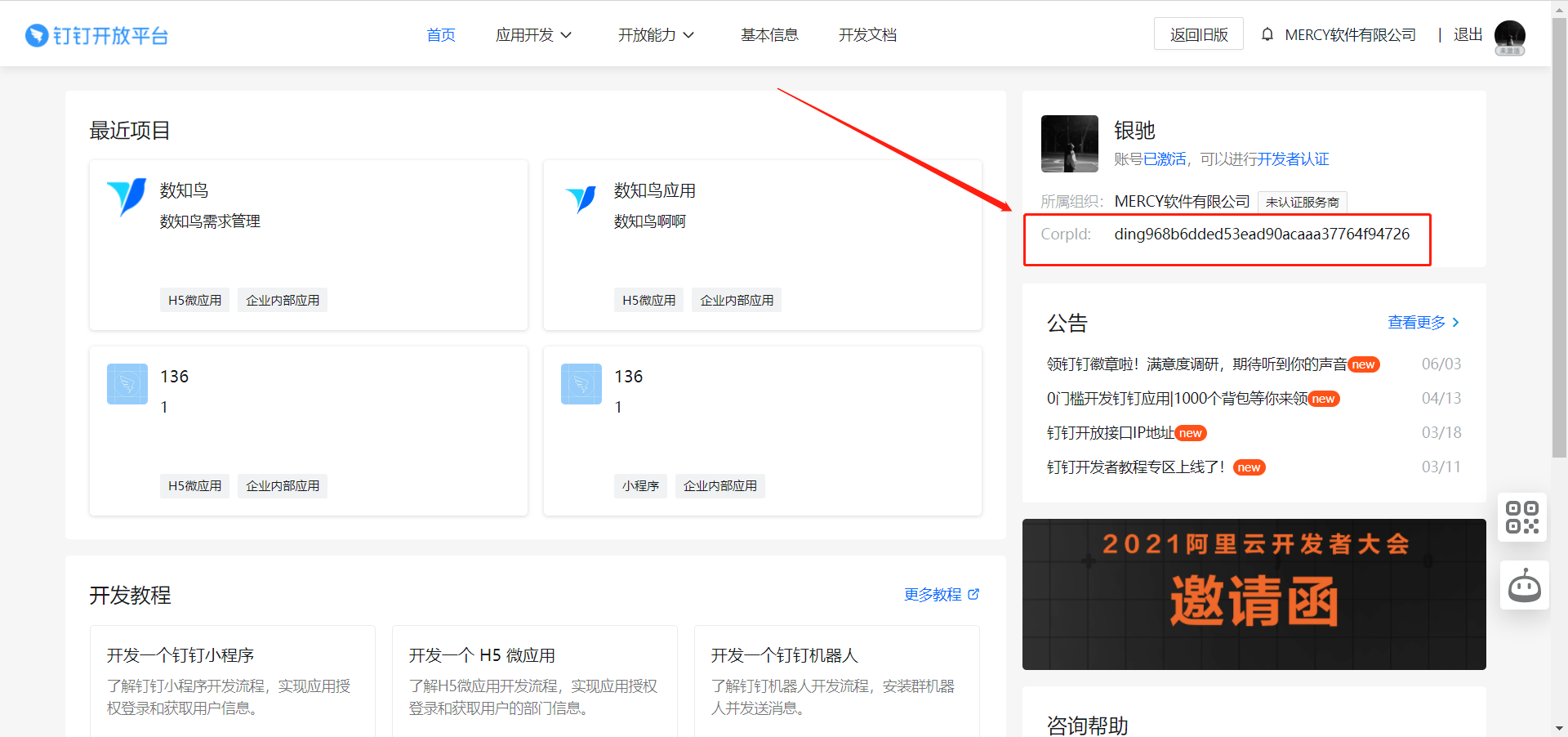The height and width of the screenshot is (737, 1568).
Task: Click MERCY软件有限公司 in the top bar
Action: coord(1350,35)
